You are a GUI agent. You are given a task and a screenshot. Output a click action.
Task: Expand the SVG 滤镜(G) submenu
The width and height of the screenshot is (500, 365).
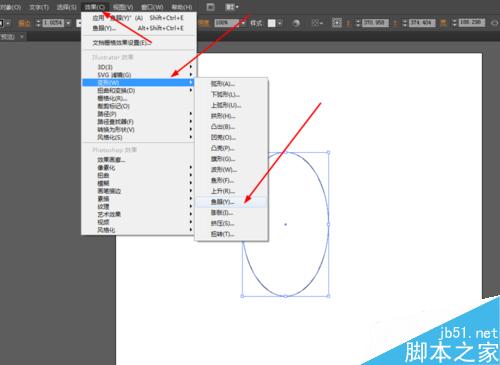coord(138,75)
